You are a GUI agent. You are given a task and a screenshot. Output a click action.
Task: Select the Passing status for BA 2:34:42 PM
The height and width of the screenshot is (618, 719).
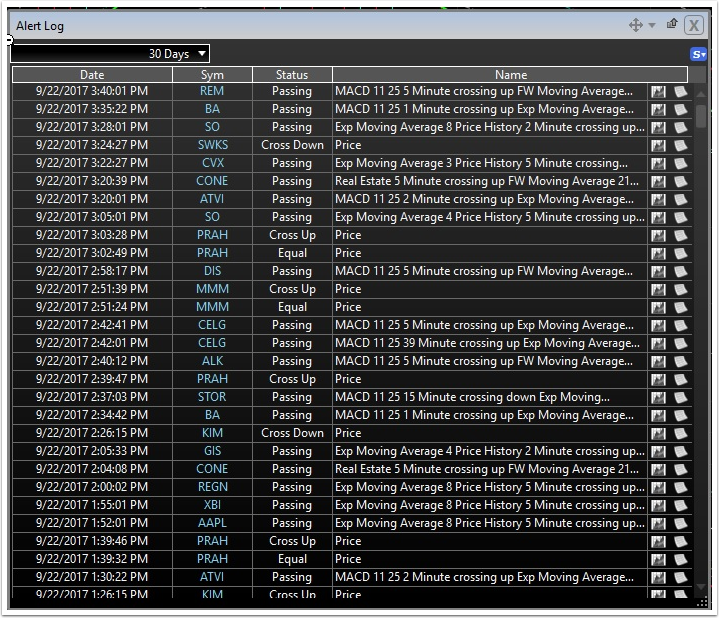pyautogui.click(x=292, y=415)
